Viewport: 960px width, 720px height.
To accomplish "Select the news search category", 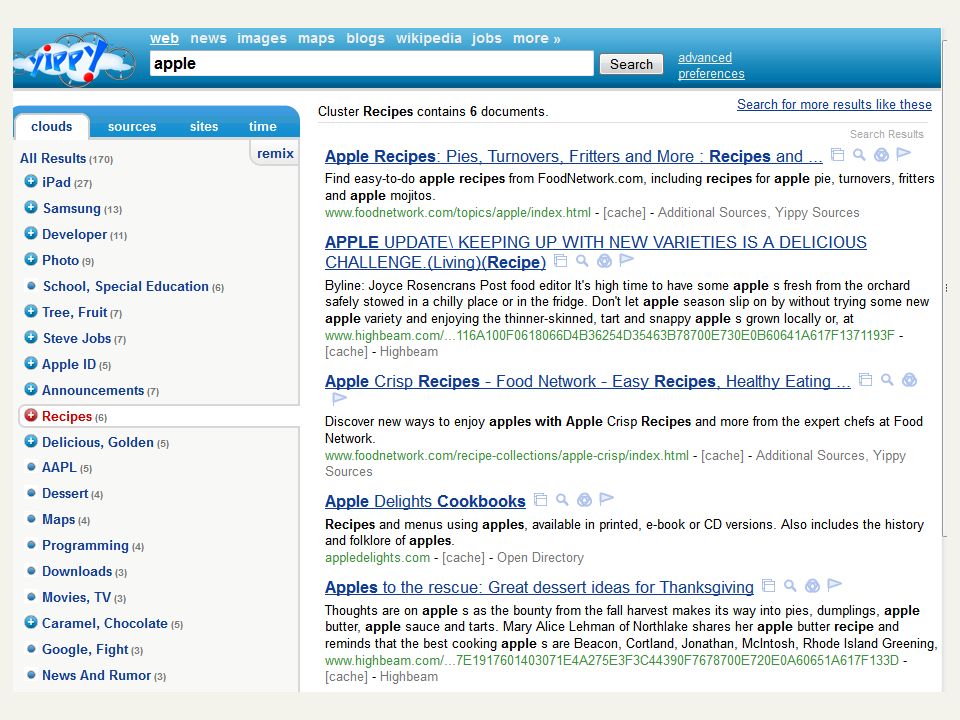I will point(208,38).
